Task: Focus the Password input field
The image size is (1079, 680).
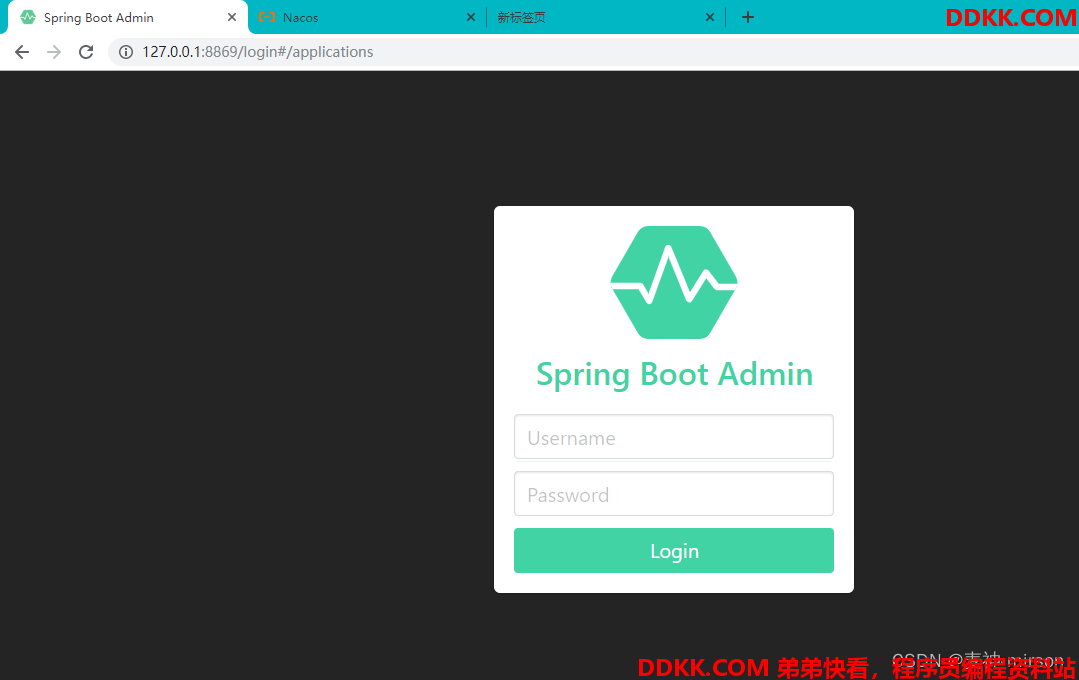Action: tap(674, 493)
